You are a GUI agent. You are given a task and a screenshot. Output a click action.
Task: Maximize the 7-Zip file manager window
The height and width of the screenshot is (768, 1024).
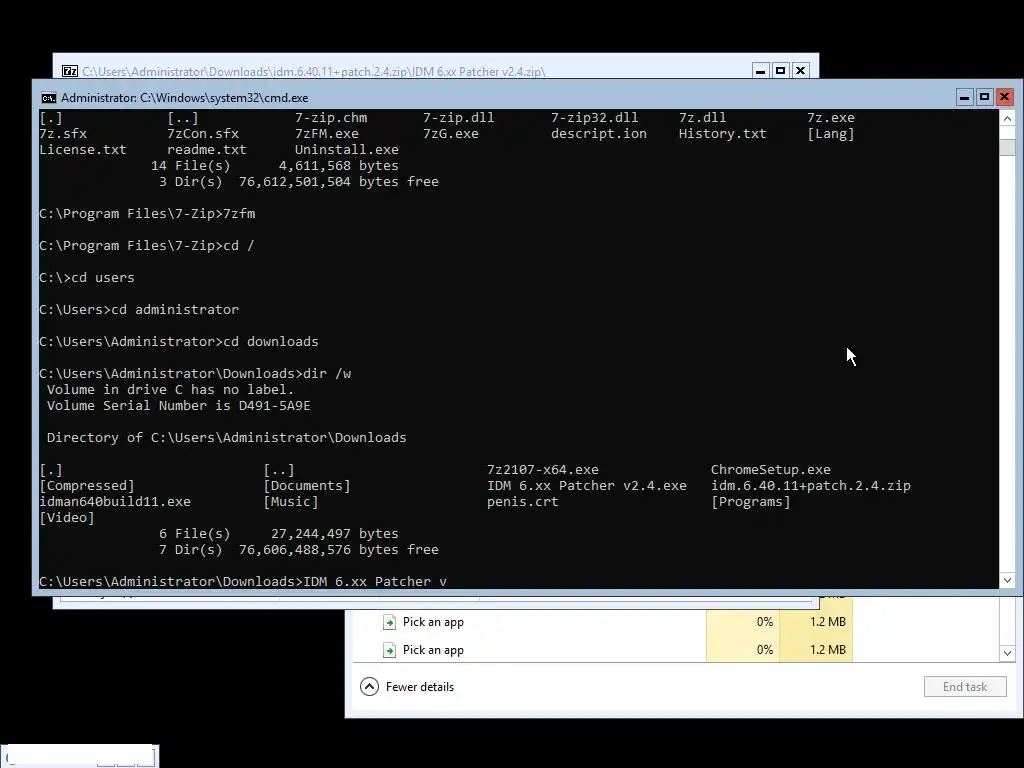pos(780,71)
